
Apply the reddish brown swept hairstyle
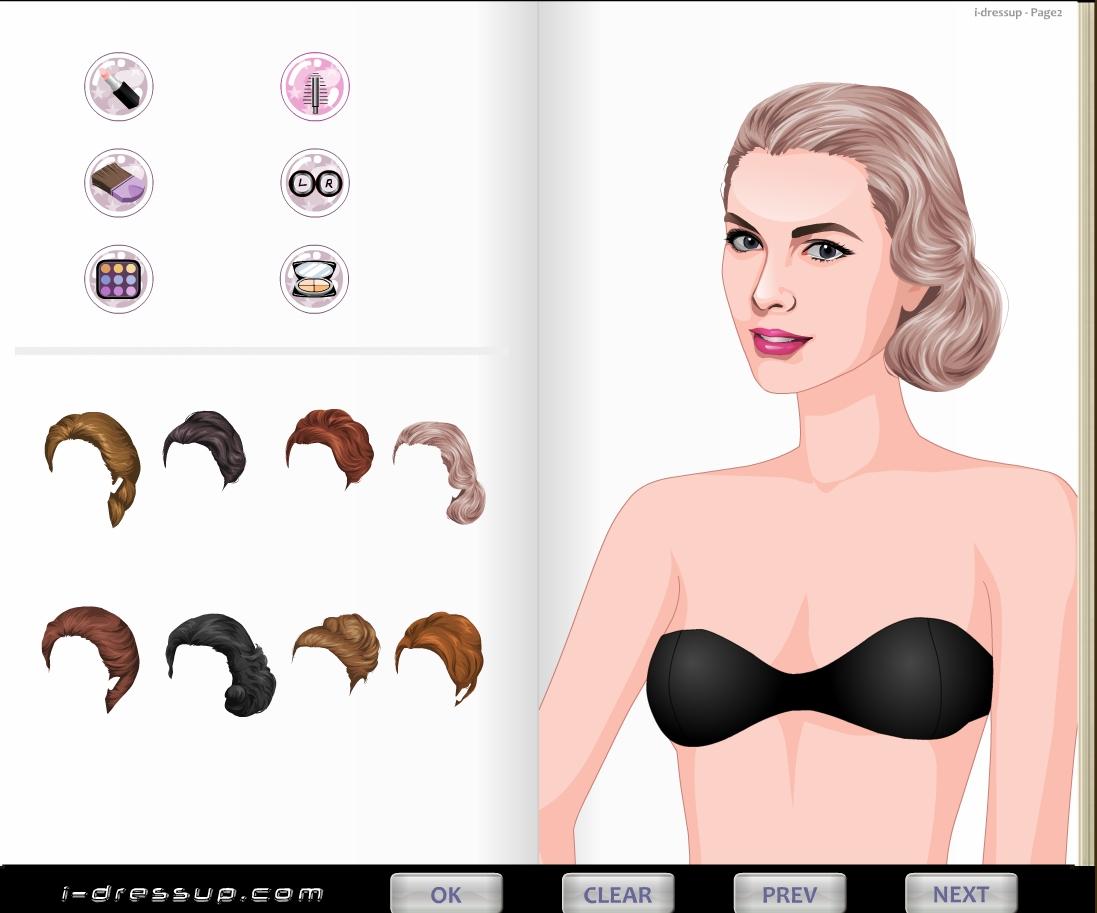click(91, 653)
